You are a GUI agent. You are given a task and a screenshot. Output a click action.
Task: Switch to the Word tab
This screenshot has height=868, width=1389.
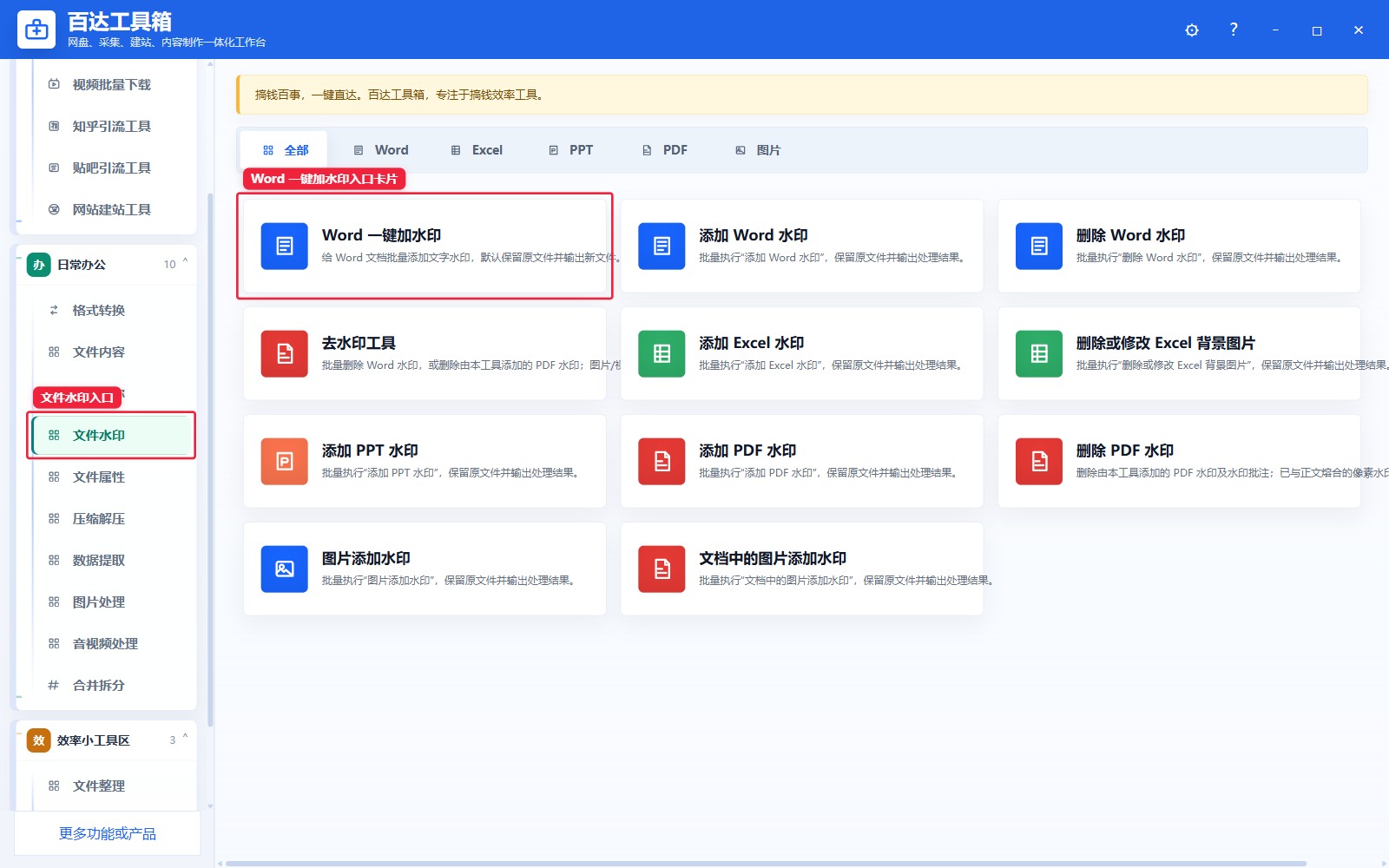pyautogui.click(x=380, y=150)
